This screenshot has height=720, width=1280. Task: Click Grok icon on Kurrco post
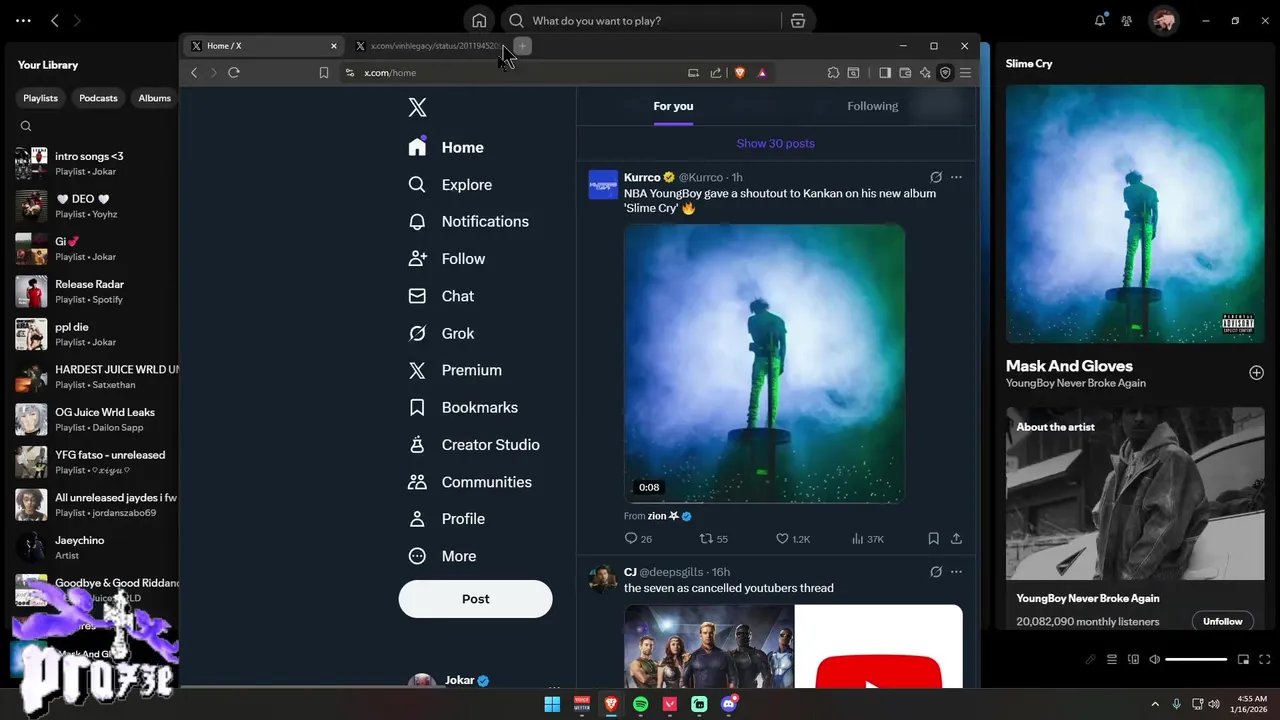pos(936,177)
